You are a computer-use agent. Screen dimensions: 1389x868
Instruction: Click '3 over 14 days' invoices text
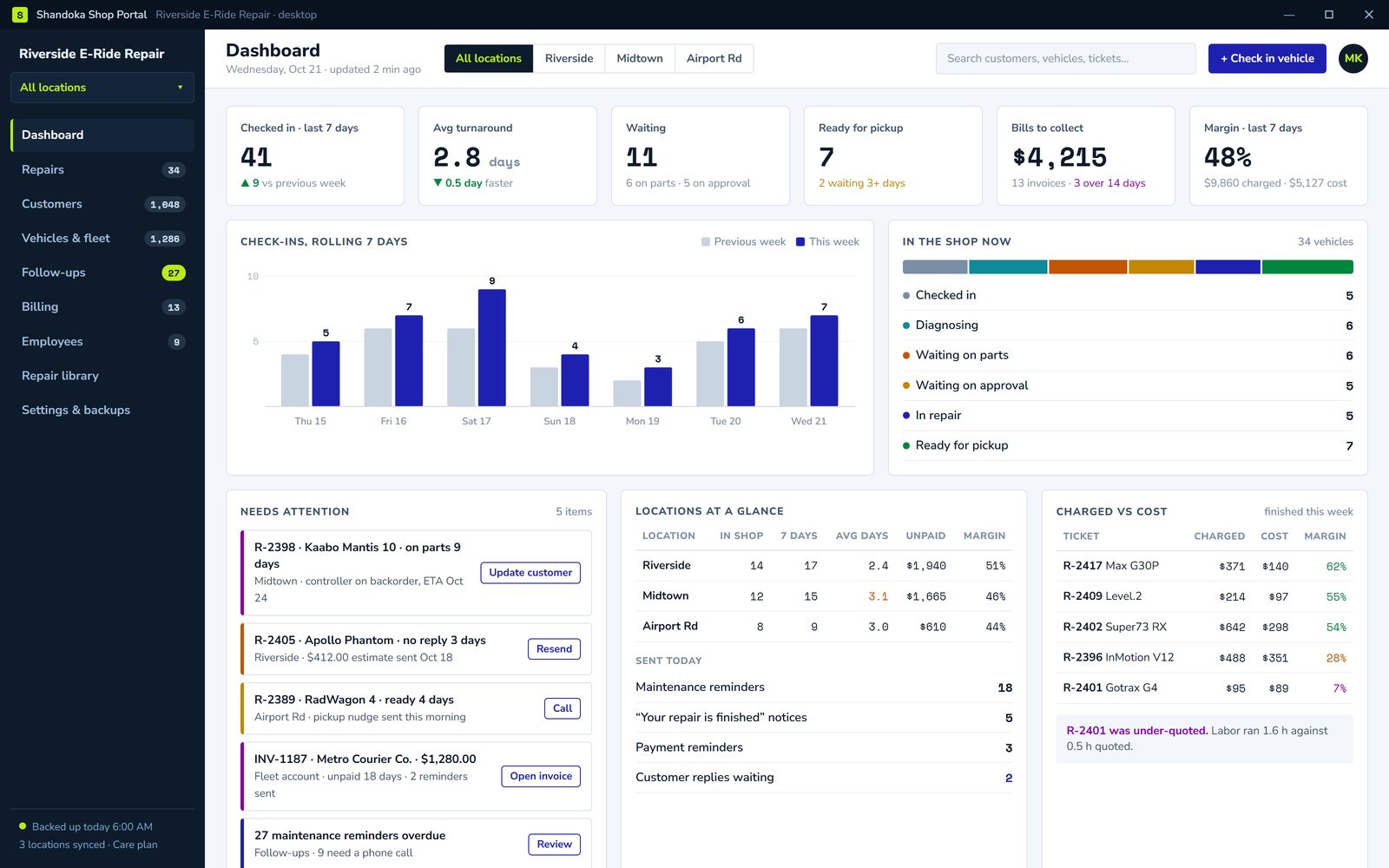pos(1109,183)
